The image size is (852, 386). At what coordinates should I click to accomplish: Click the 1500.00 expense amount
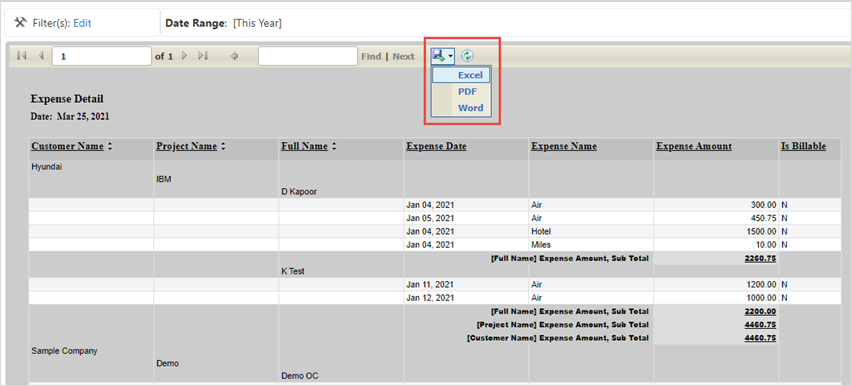(761, 232)
